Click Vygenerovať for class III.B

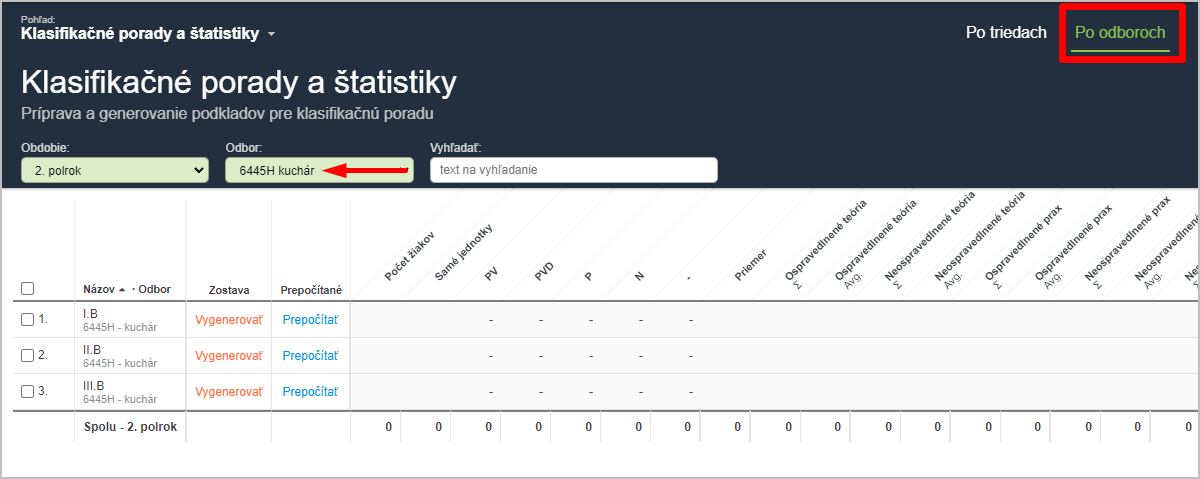click(x=228, y=391)
